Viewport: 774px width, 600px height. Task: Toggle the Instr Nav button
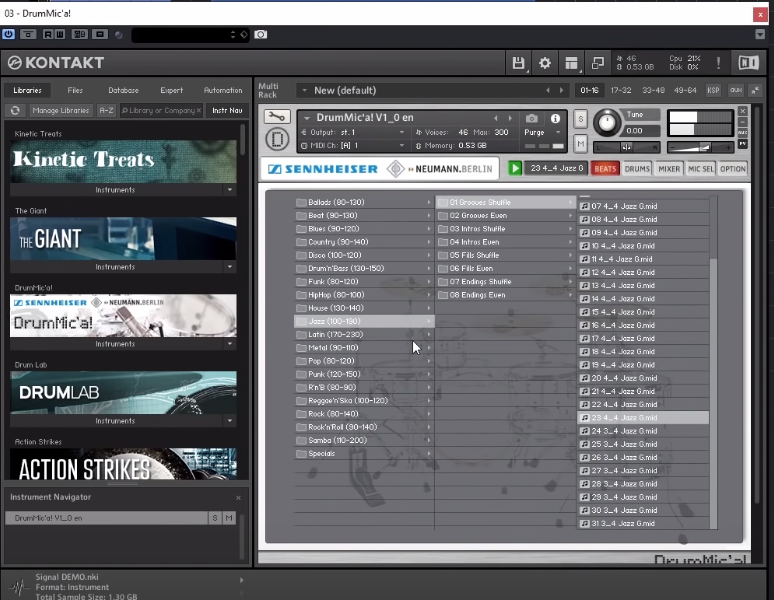pyautogui.click(x=227, y=110)
